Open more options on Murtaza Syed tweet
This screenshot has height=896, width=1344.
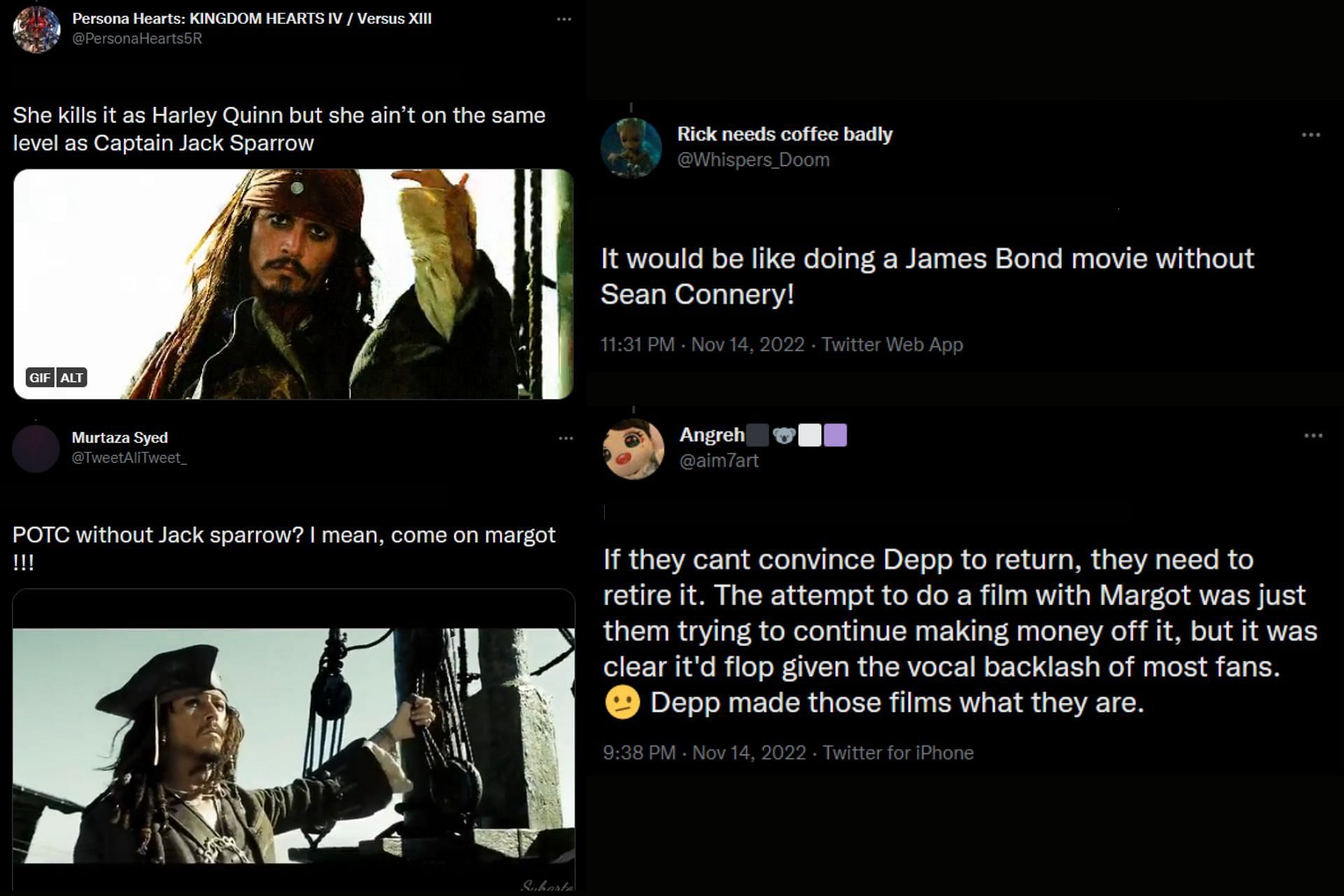(x=566, y=438)
